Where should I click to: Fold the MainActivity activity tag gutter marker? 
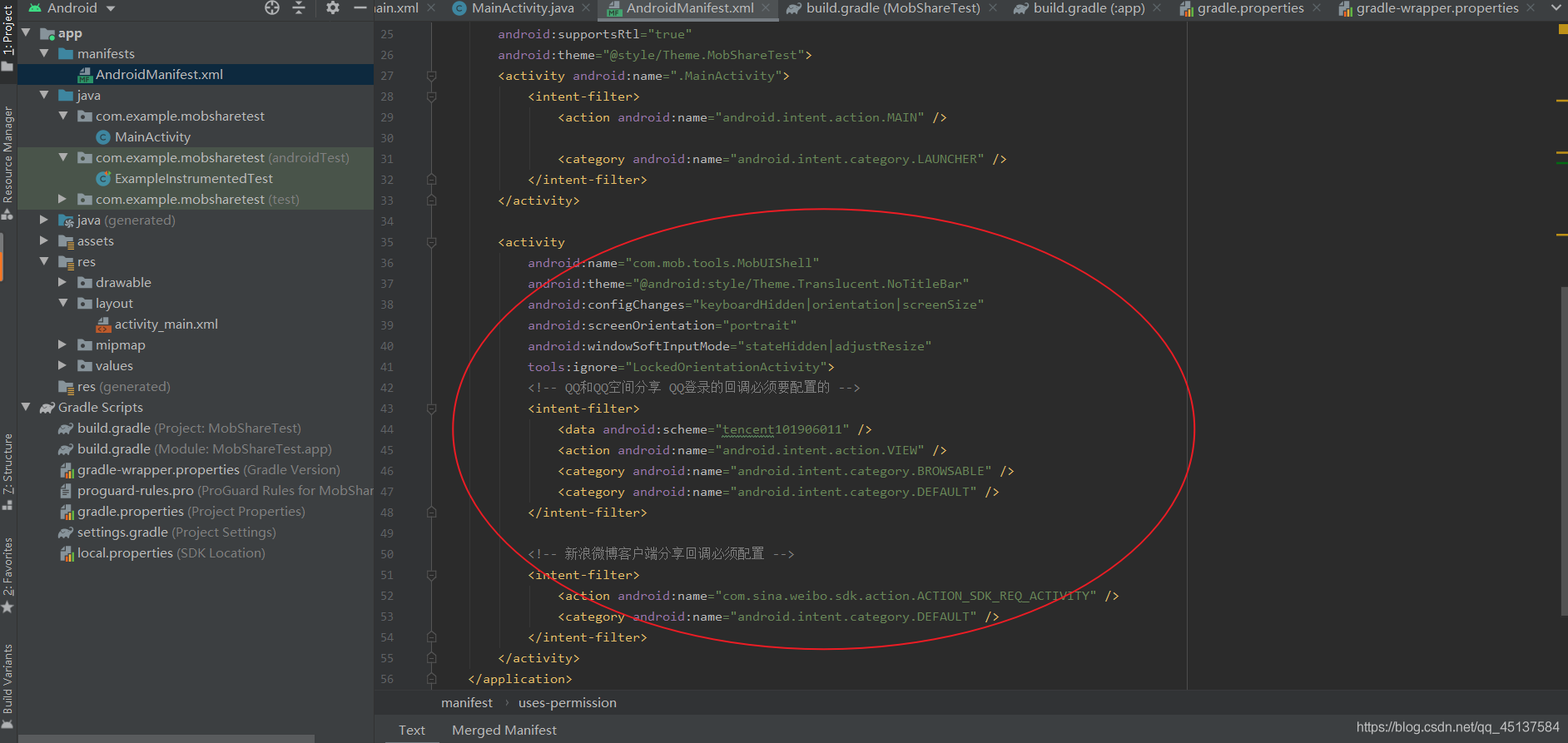(431, 76)
